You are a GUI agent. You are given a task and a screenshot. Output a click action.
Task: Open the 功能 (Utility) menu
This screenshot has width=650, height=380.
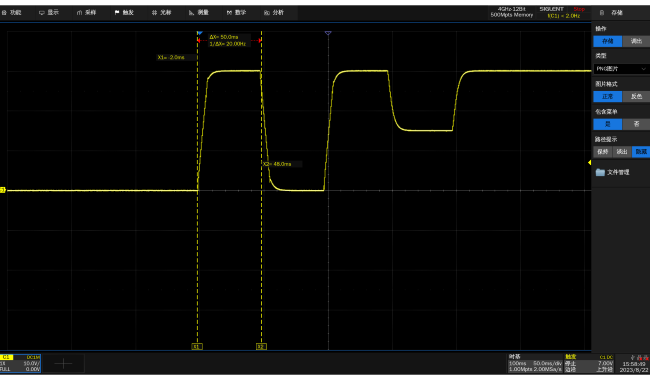[x=12, y=13]
